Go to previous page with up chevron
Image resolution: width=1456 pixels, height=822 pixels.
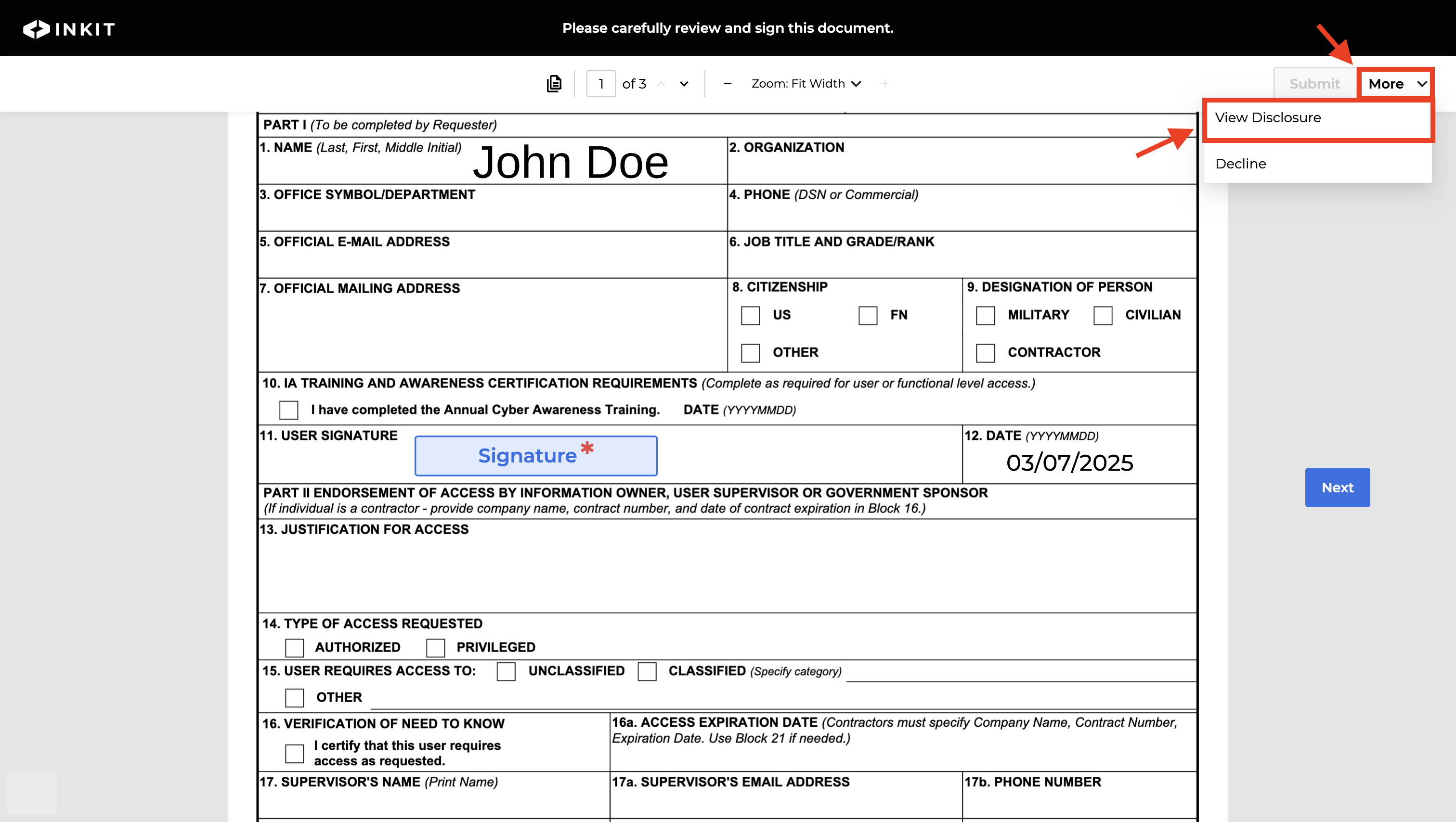661,84
